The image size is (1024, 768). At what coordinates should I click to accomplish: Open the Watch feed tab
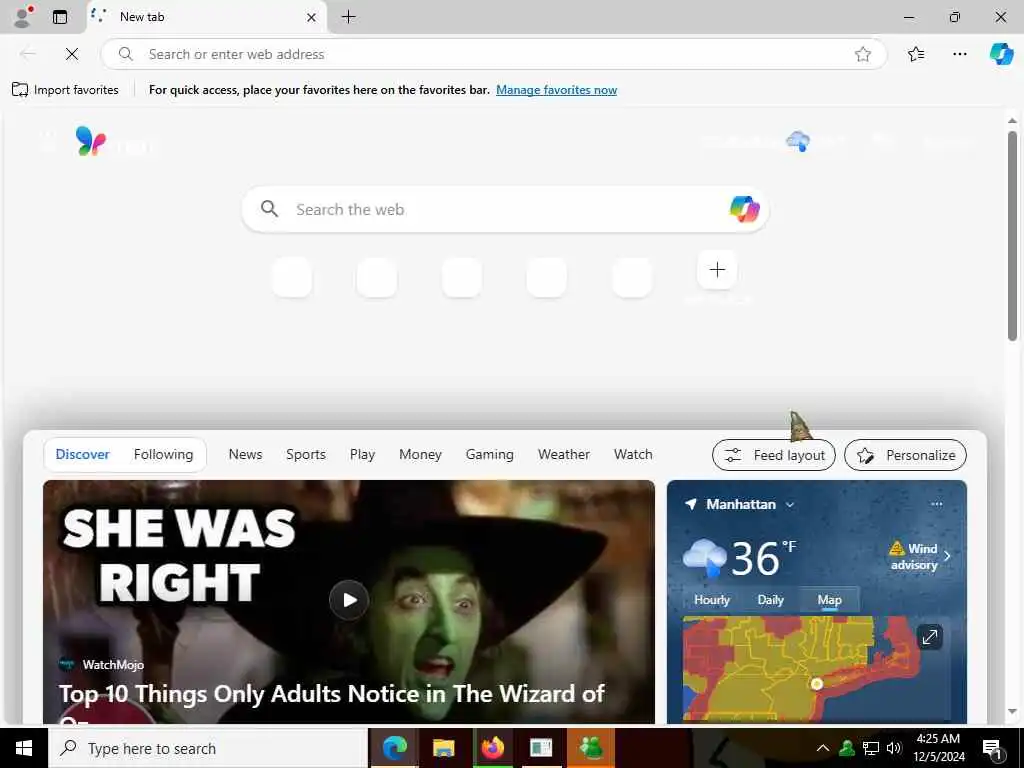[x=633, y=455]
